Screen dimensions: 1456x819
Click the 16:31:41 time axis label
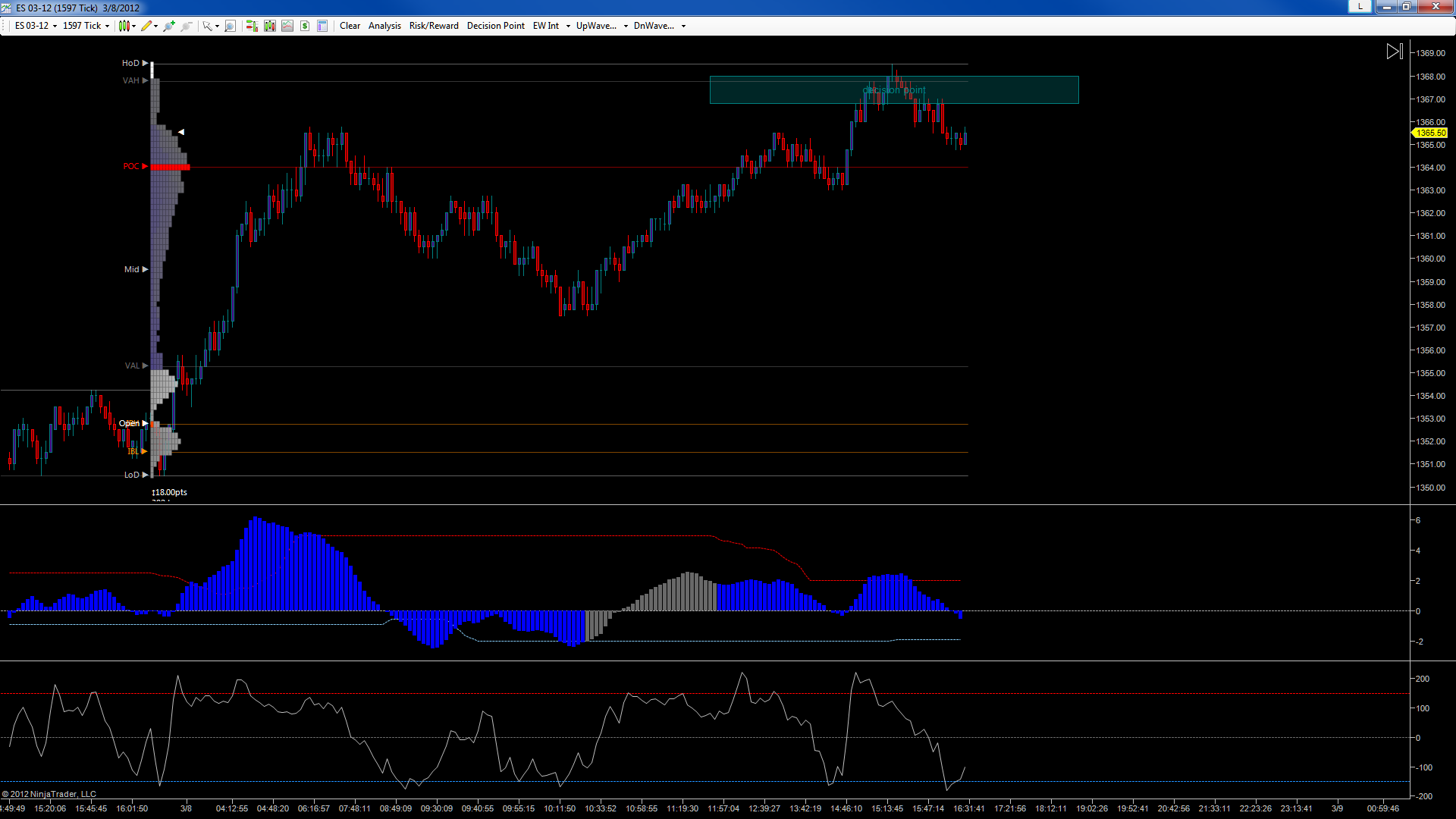point(969,808)
